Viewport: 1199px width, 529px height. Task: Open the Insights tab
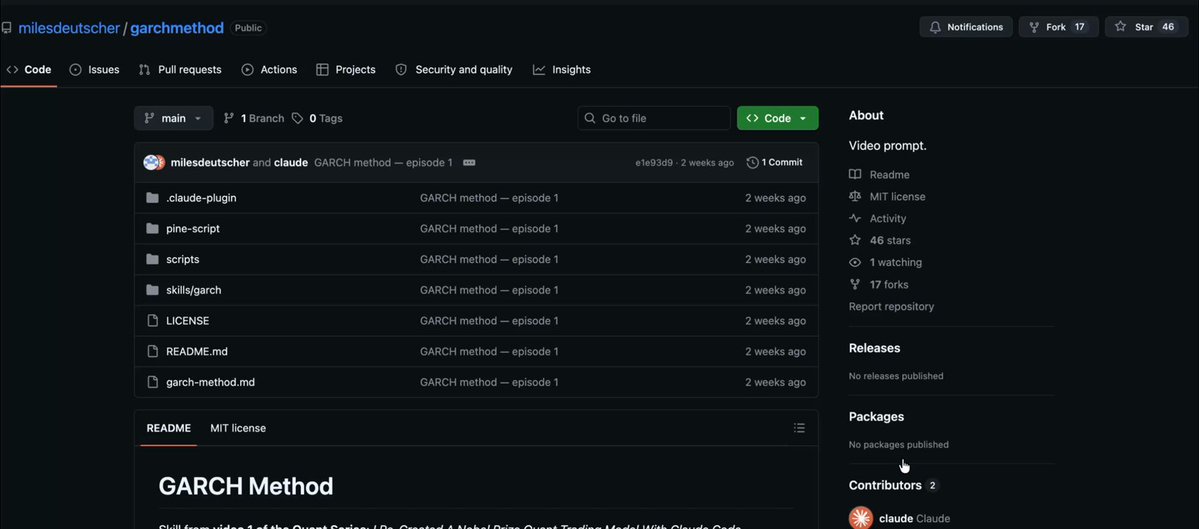pos(562,70)
